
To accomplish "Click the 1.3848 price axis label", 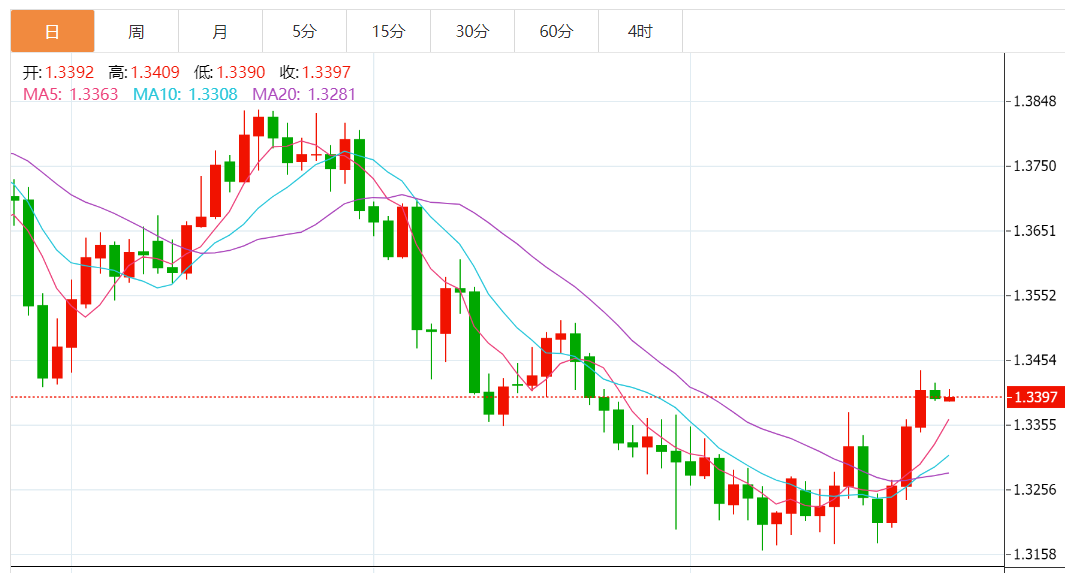I will pos(1034,101).
